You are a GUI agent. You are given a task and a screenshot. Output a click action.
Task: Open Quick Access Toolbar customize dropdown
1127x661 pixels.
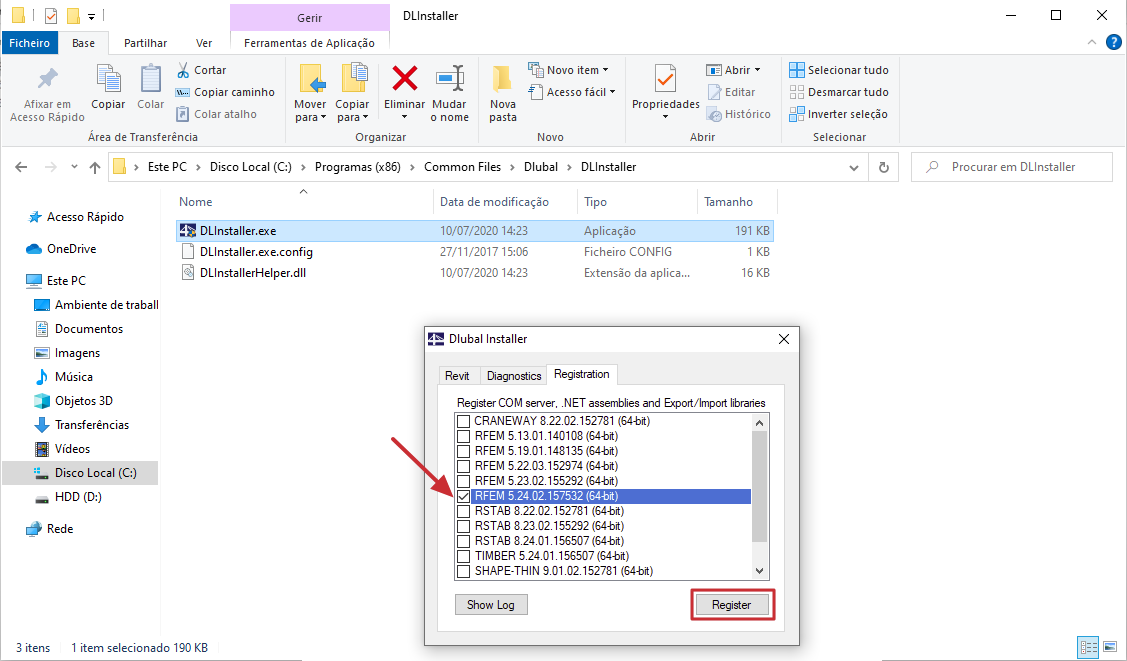[92, 16]
